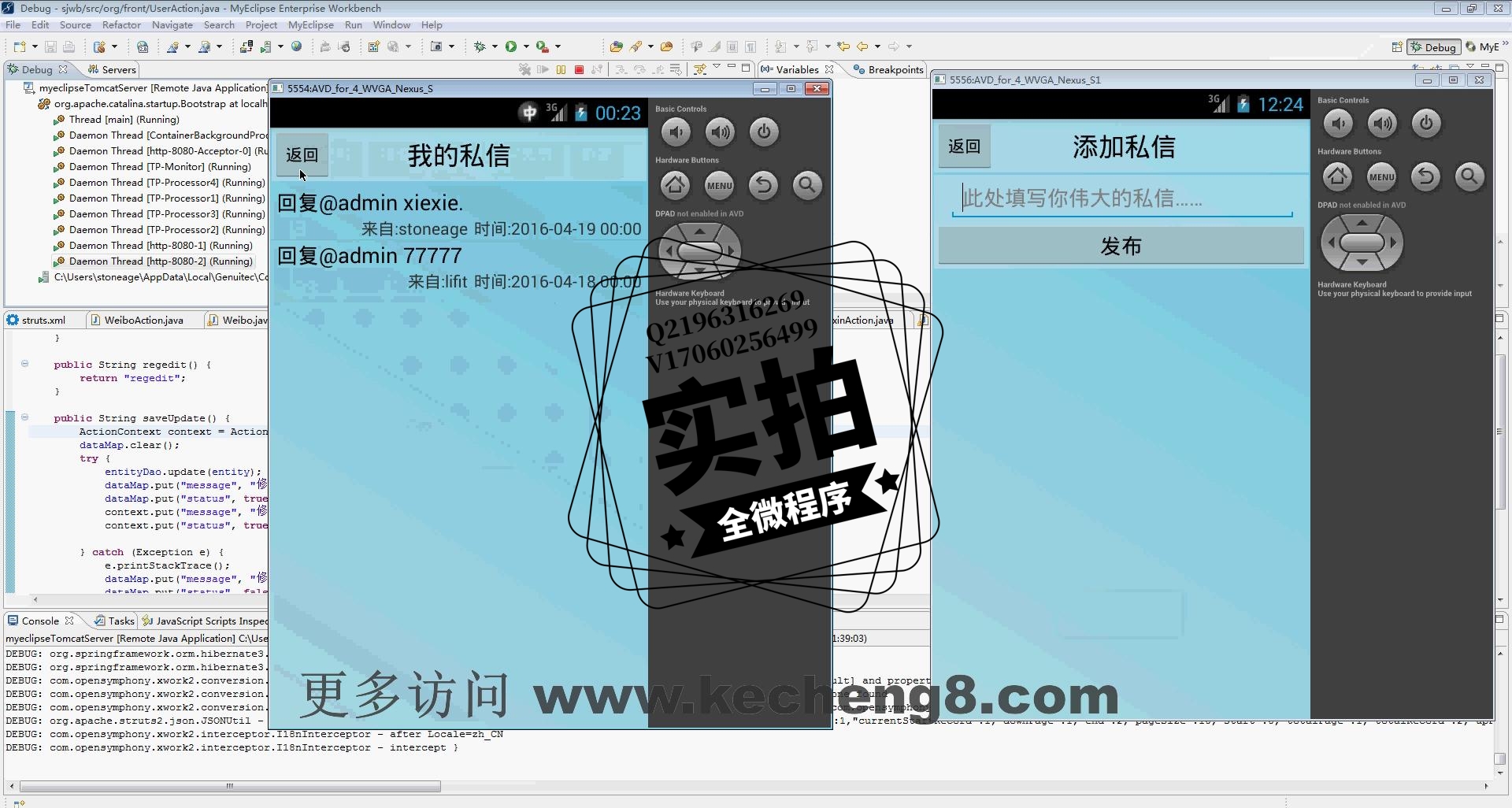The height and width of the screenshot is (808, 1512).
Task: Open the Window menu
Action: (x=391, y=24)
